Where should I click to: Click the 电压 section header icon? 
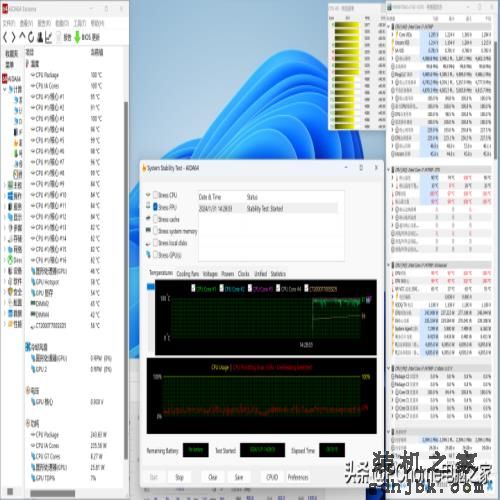(x=28, y=390)
